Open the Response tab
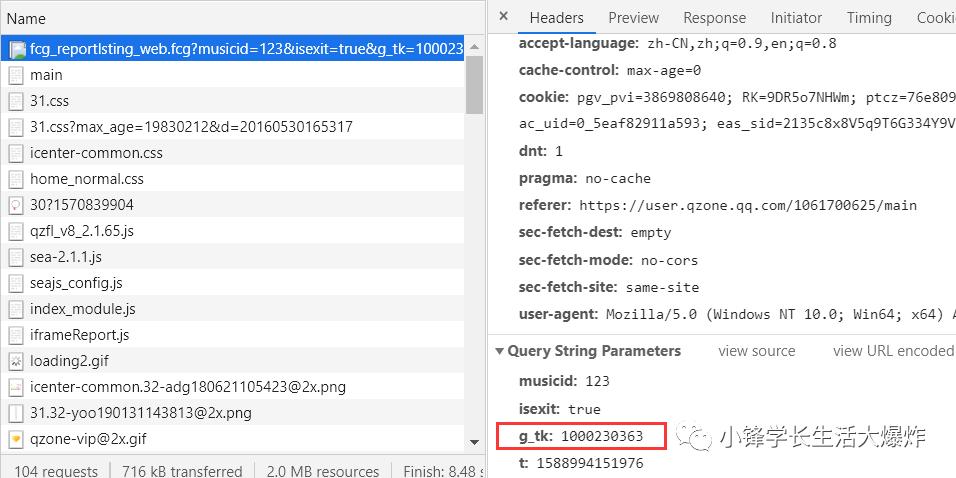The image size is (956, 478). coord(714,18)
